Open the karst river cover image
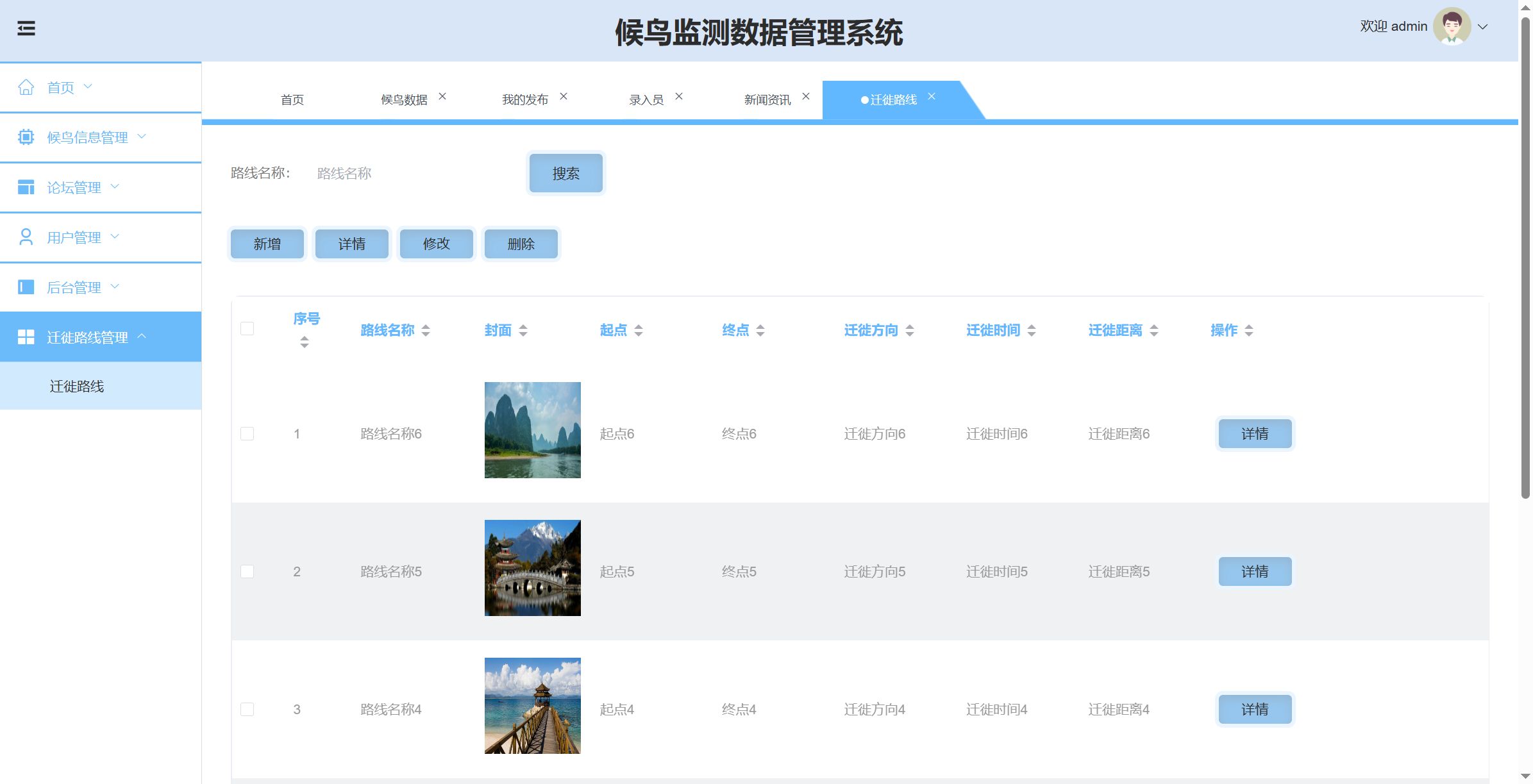This screenshot has height=784, width=1533. [533, 430]
